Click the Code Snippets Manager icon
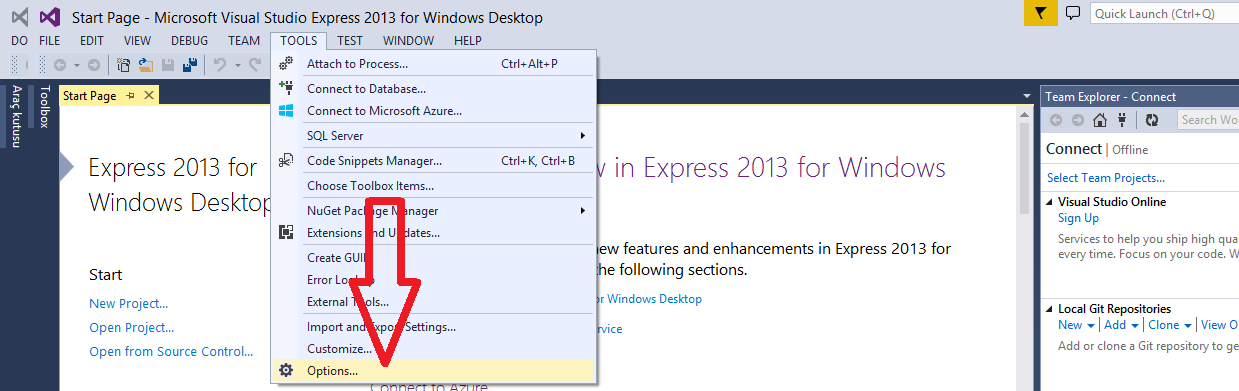 [286, 160]
